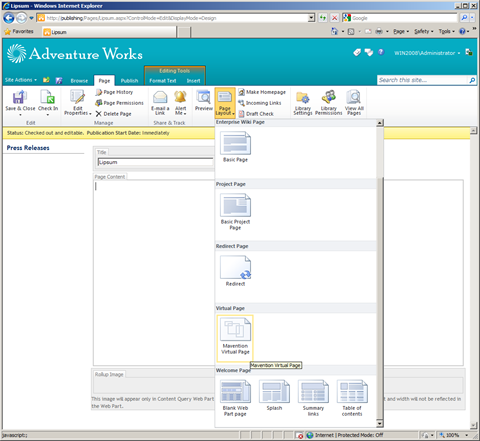480x441 pixels.
Task: Open Page History
Action: click(114, 92)
